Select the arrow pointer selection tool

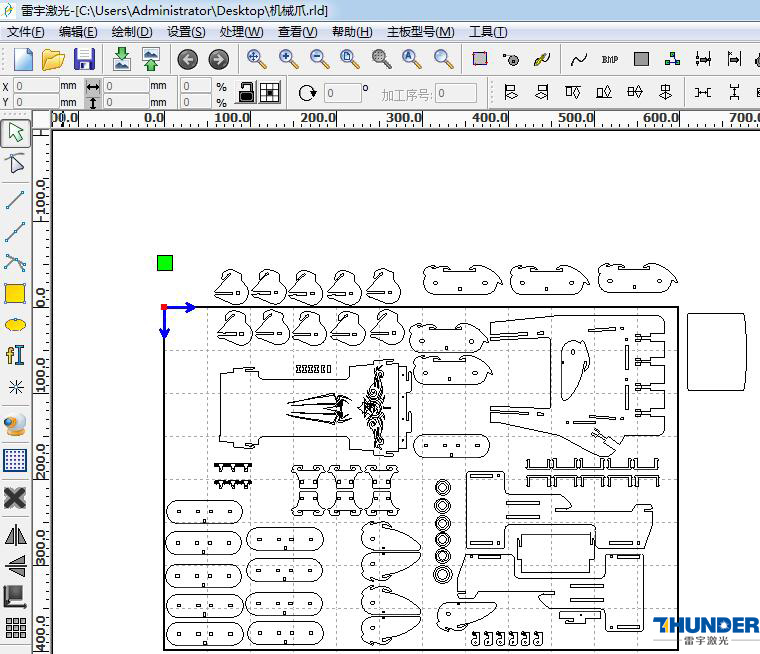16,133
